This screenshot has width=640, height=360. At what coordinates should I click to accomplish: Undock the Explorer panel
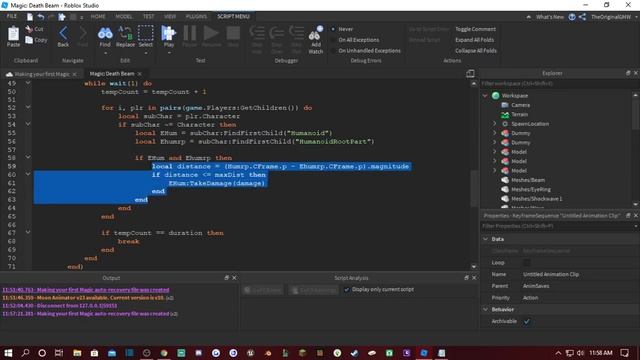(628, 73)
